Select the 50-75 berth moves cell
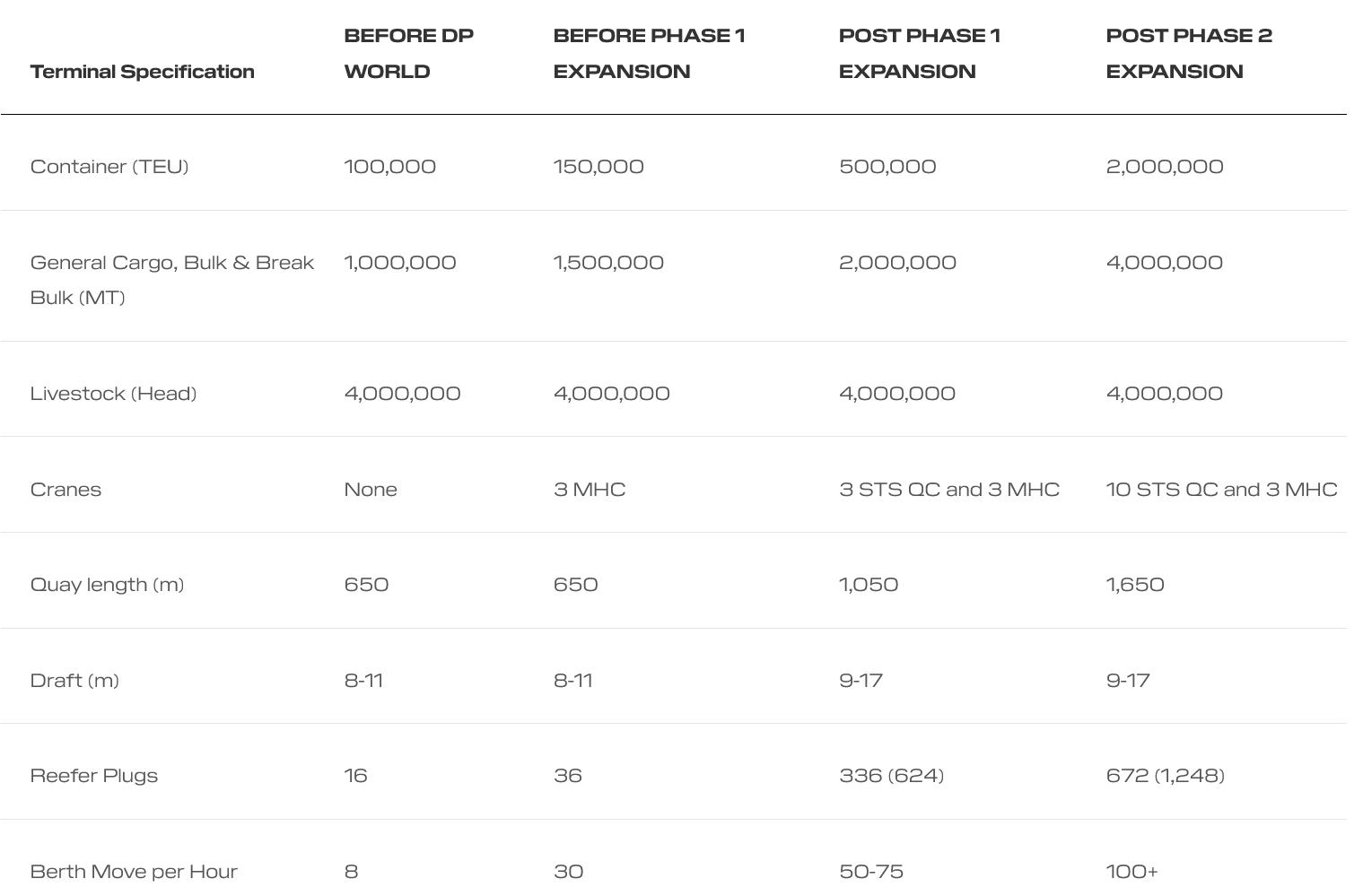This screenshot has height=896, width=1363. 870,872
